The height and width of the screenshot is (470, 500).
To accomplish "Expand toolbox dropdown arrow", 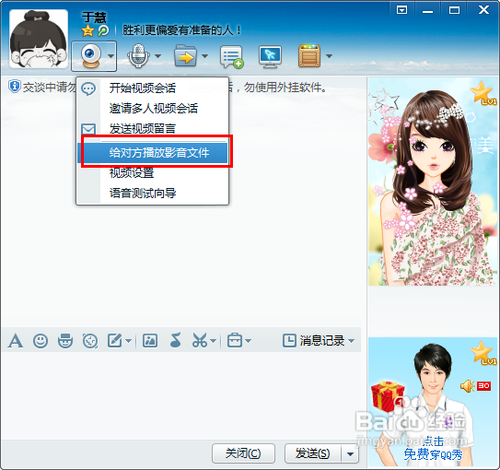I will [248, 341].
